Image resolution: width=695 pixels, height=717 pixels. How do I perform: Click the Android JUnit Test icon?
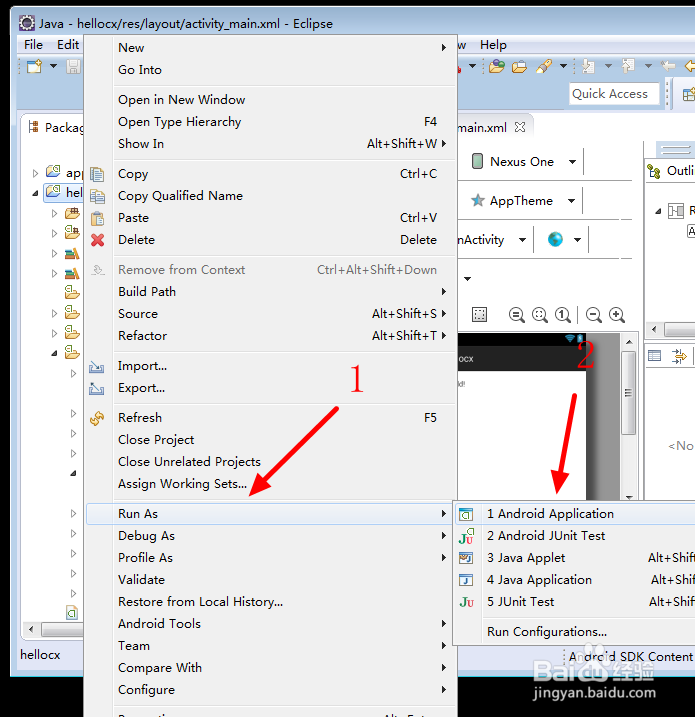pyautogui.click(x=466, y=536)
